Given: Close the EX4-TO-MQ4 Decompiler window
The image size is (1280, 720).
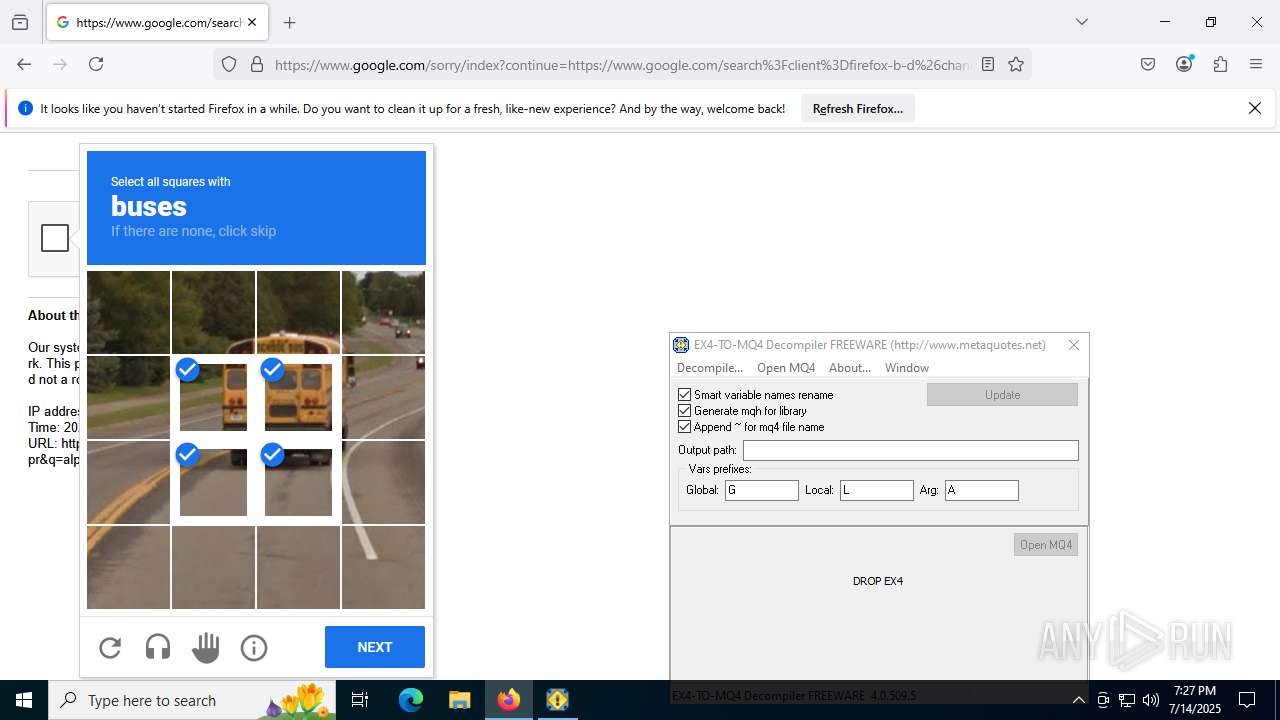Looking at the screenshot, I should [x=1074, y=345].
